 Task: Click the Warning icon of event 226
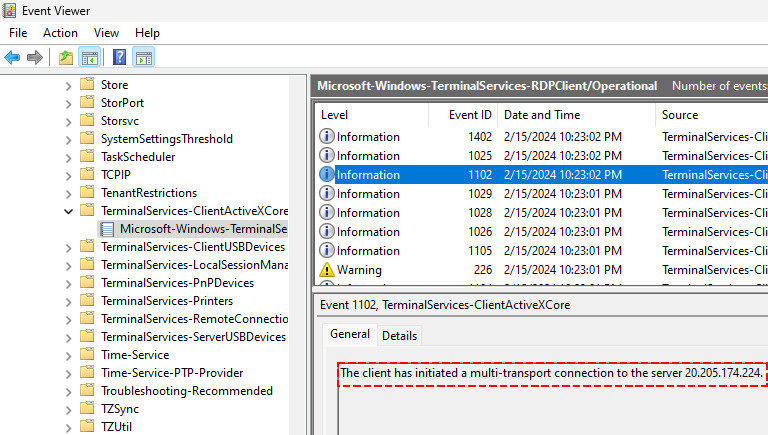click(326, 269)
